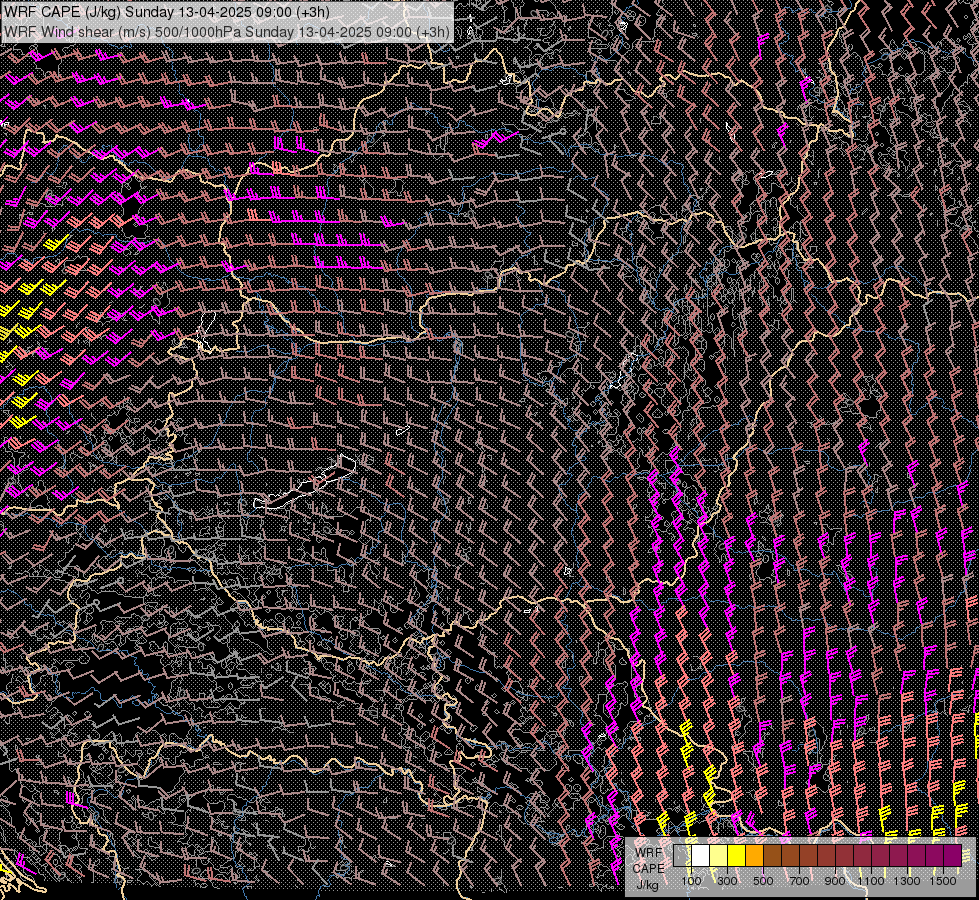Click the orange CAPE legend swatch
Viewport: 979px width, 900px height.
click(x=754, y=856)
